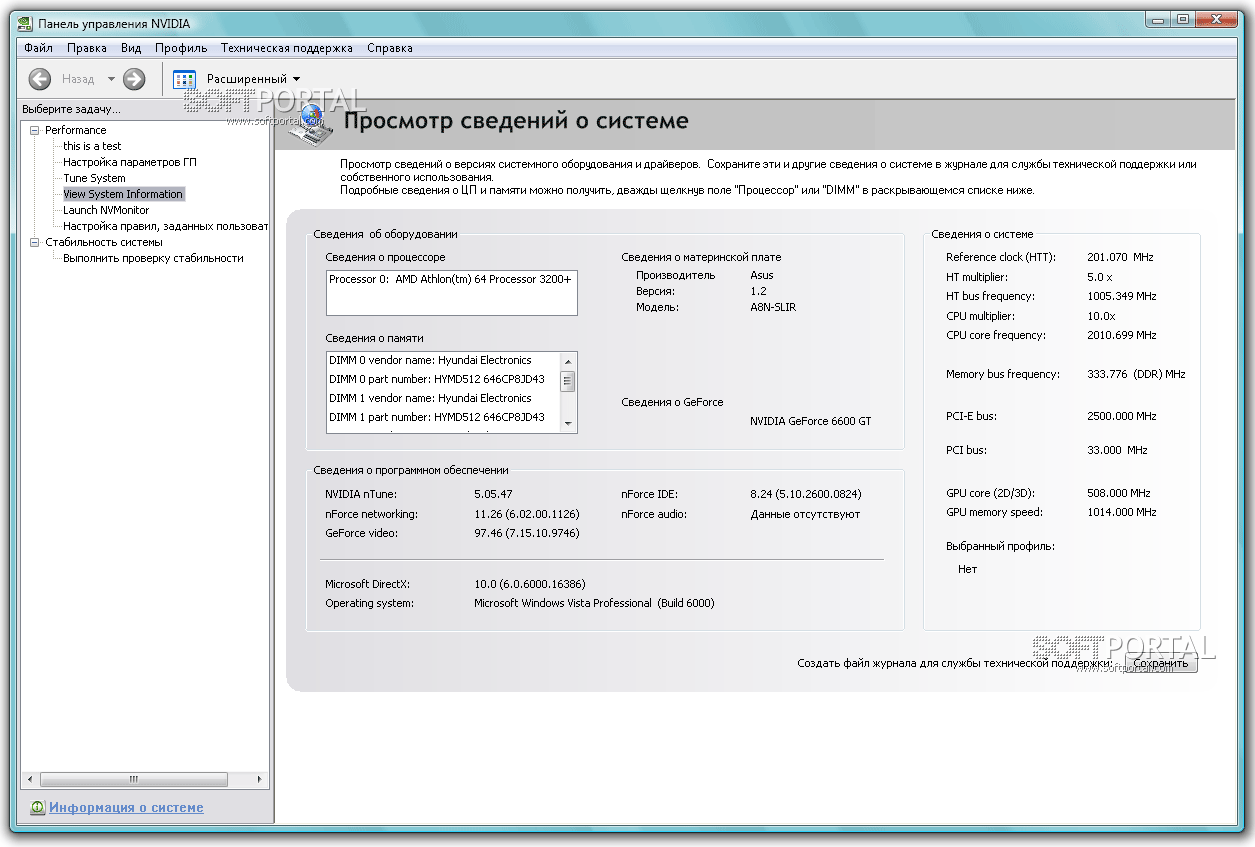
Task: Choose Launch NVMonitor in the tree
Action: point(106,210)
